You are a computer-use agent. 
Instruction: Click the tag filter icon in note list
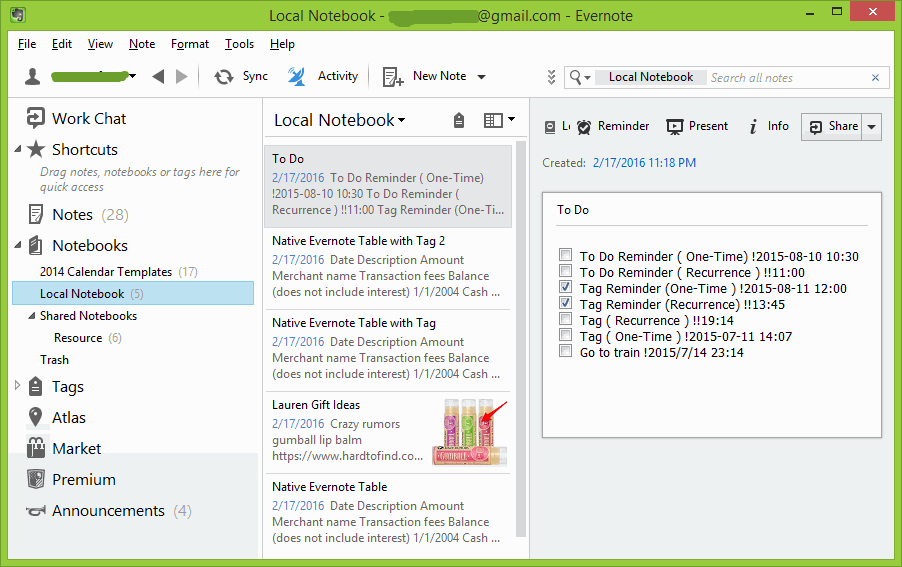click(458, 120)
